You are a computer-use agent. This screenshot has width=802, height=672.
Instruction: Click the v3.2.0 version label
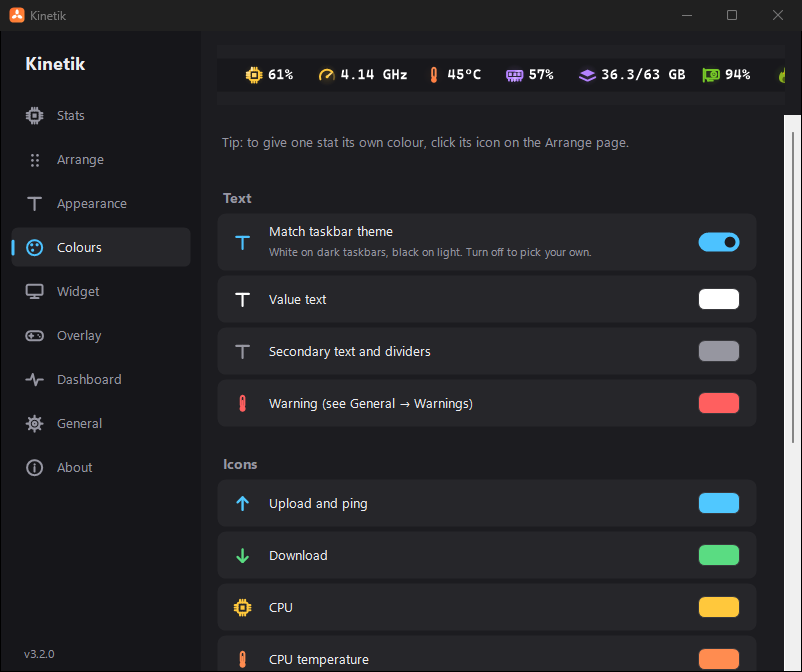[39, 654]
